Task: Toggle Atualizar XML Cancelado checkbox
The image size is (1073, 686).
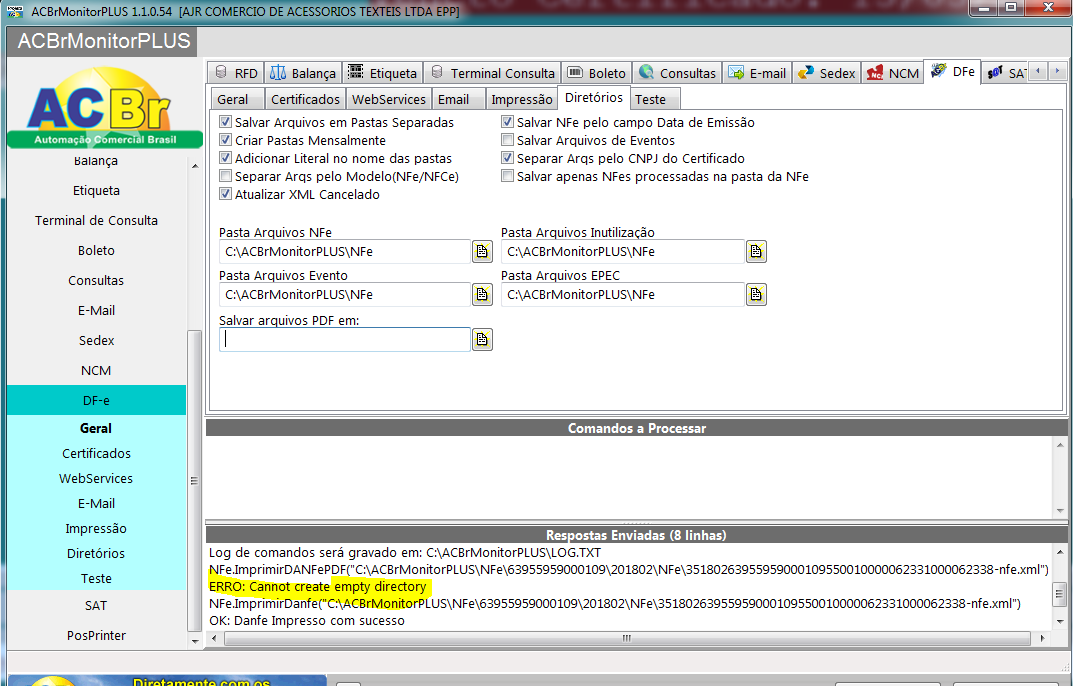Action: tap(225, 194)
